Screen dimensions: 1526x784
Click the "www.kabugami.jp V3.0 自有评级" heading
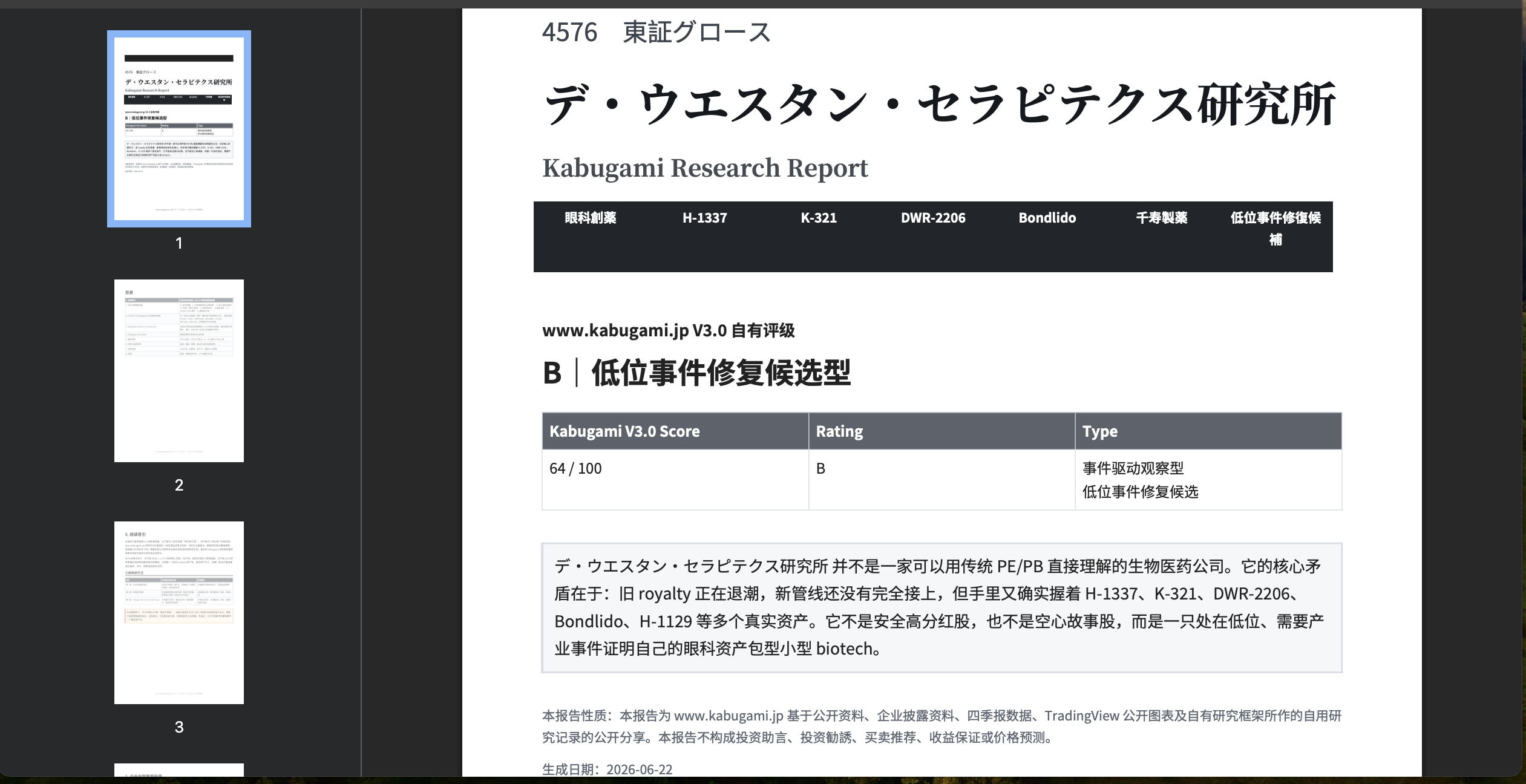669,330
